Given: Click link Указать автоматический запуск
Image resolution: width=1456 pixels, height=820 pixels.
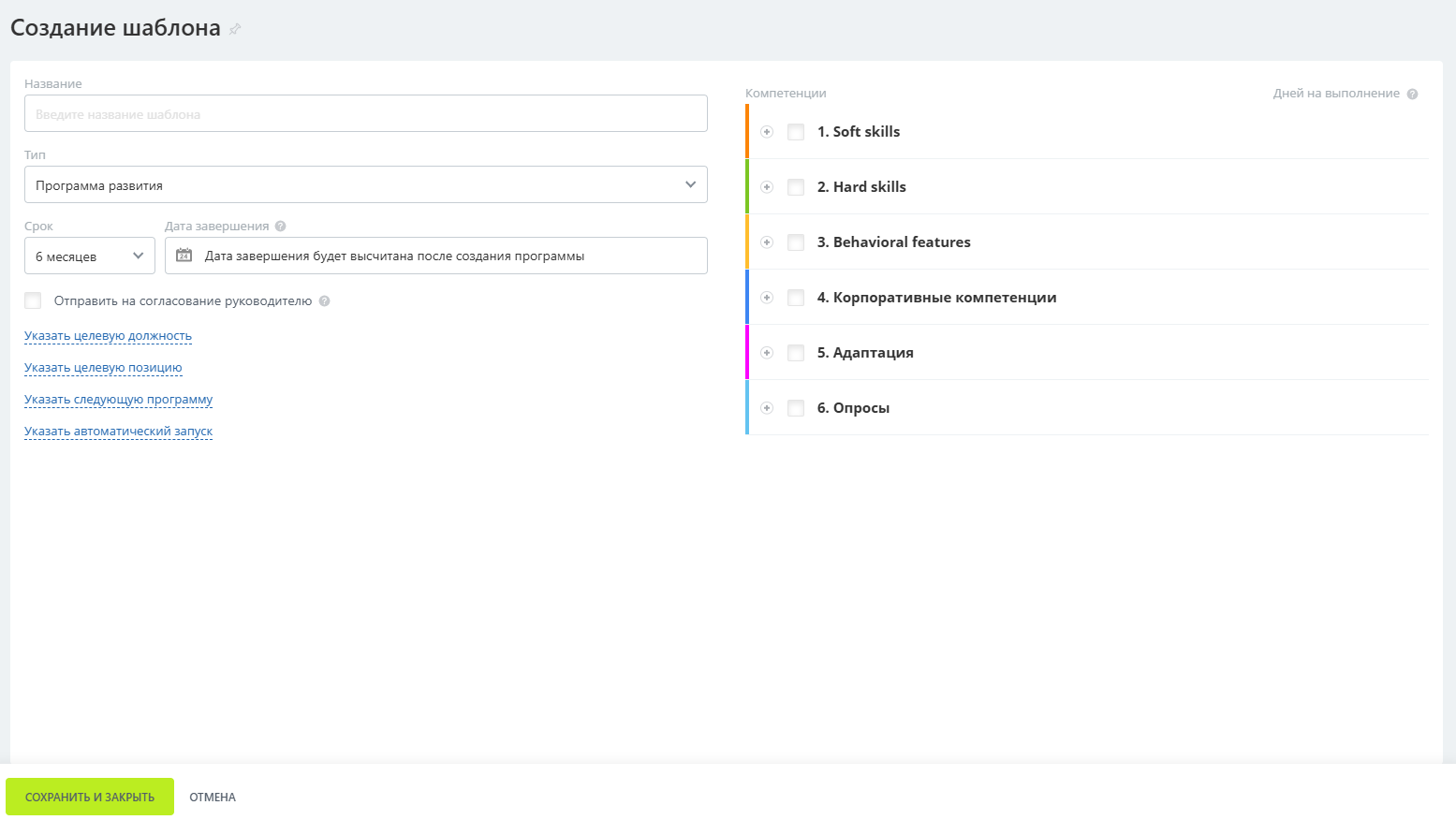Looking at the screenshot, I should tap(118, 431).
